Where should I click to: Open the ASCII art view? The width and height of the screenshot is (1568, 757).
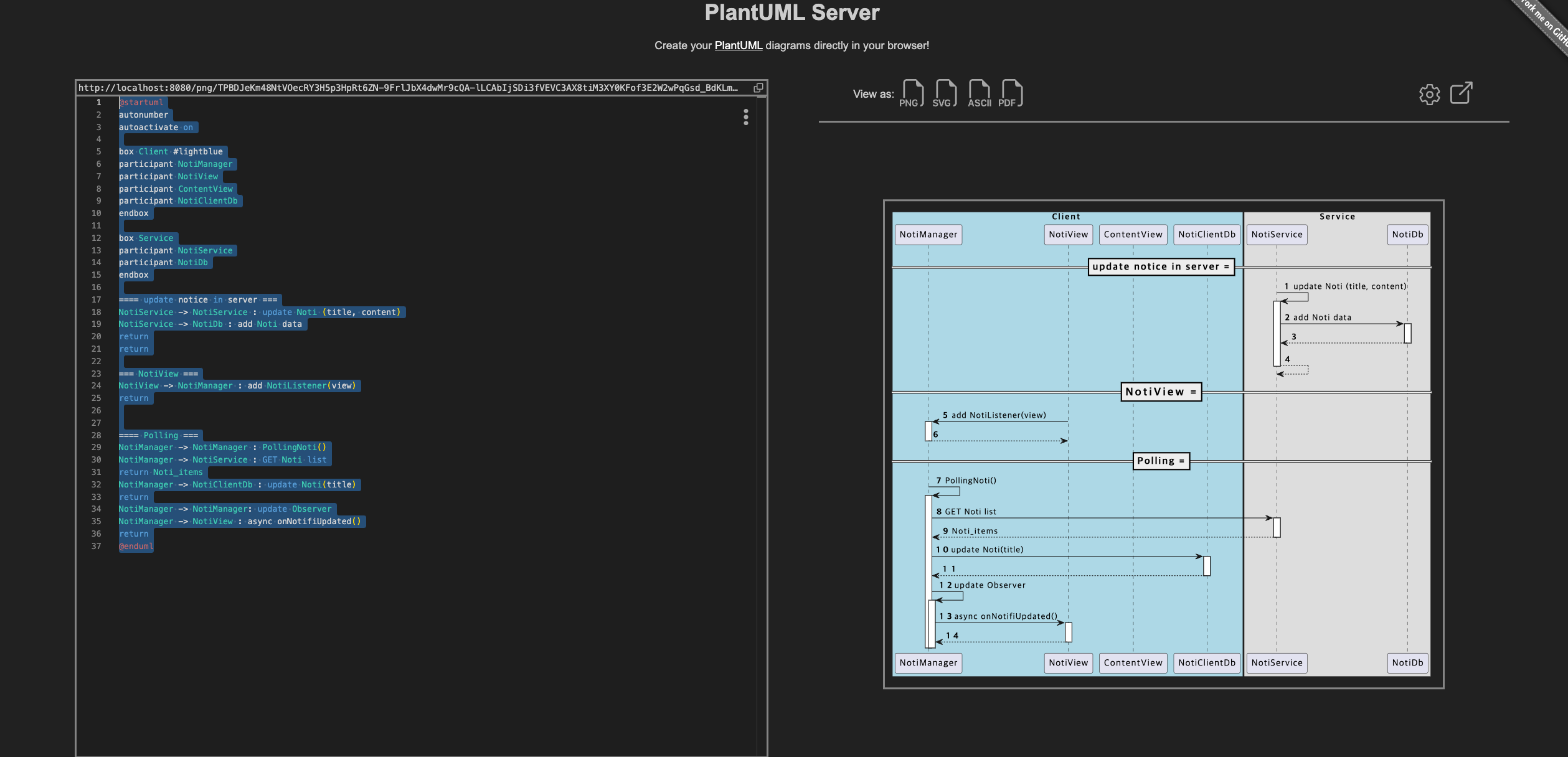pos(979,94)
